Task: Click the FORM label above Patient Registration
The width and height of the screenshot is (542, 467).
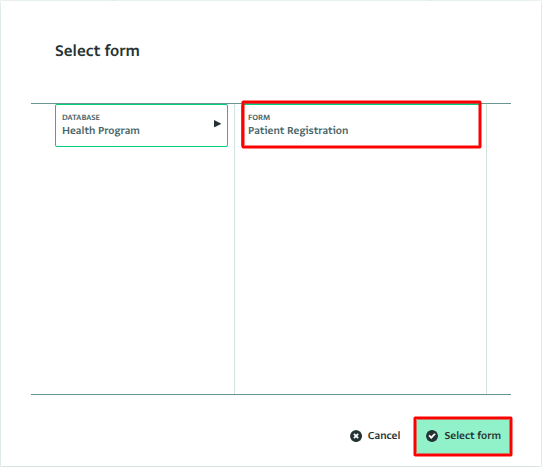Action: point(259,118)
